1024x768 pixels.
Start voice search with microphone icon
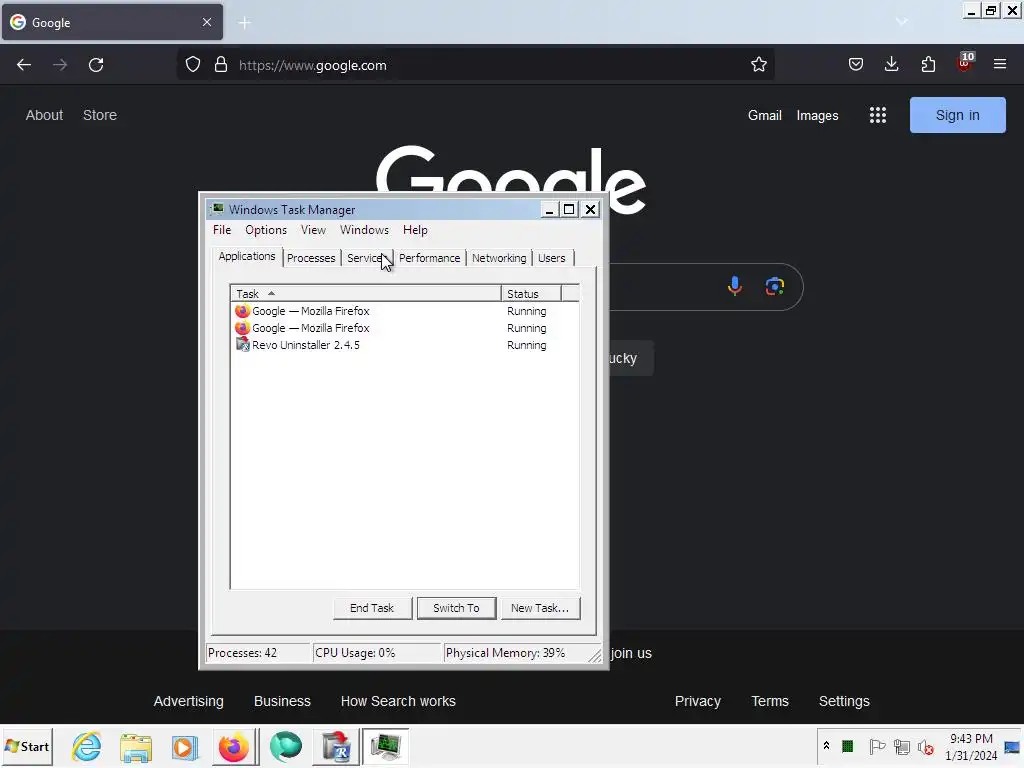pos(735,286)
